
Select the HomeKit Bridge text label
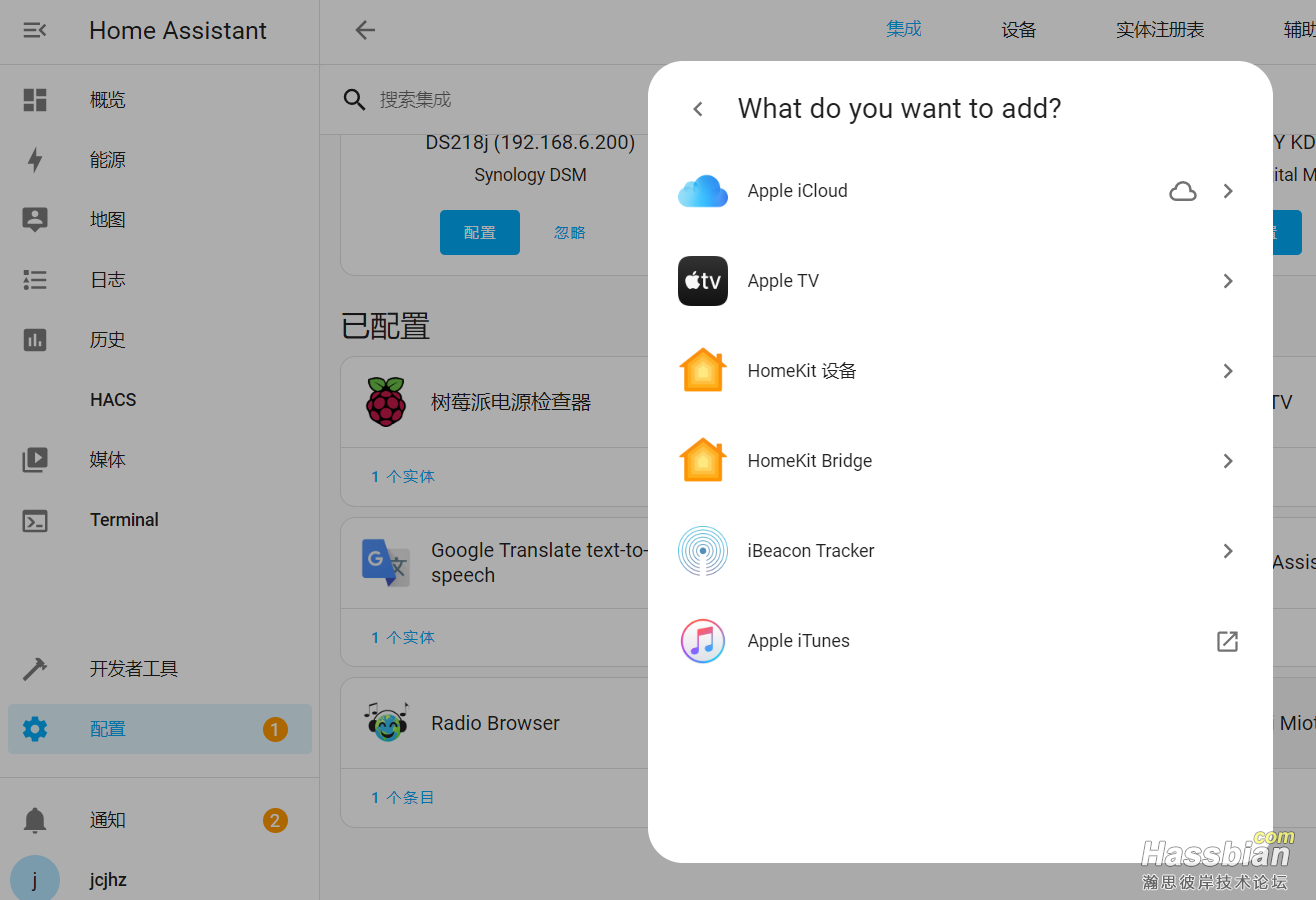[810, 461]
